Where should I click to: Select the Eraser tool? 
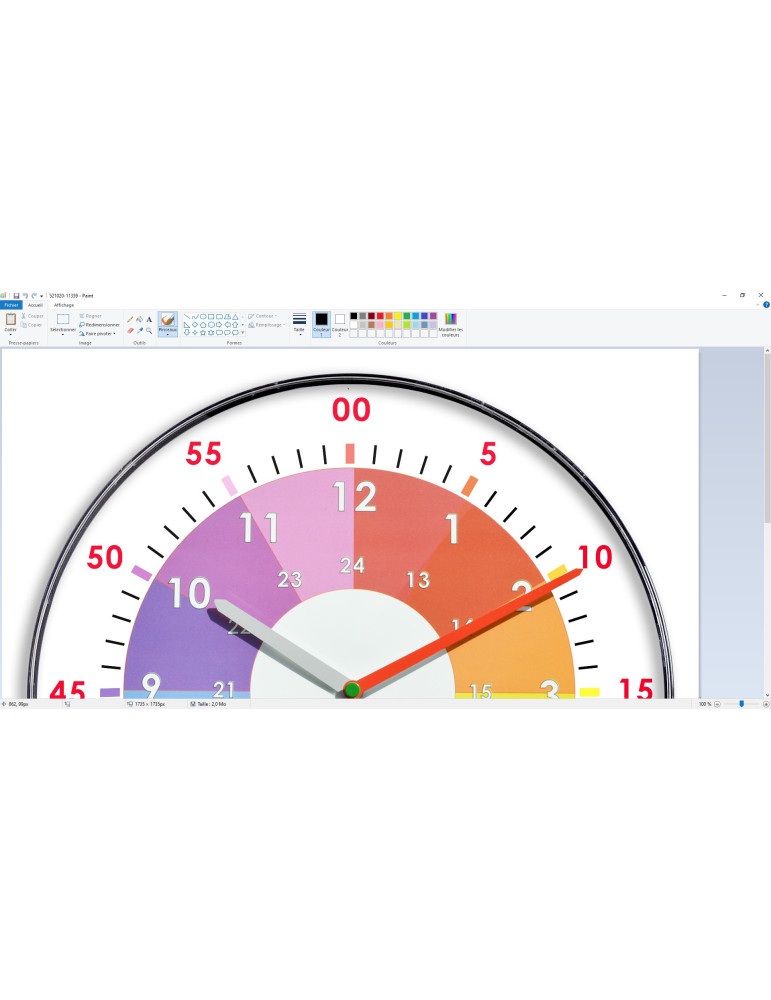pos(129,330)
